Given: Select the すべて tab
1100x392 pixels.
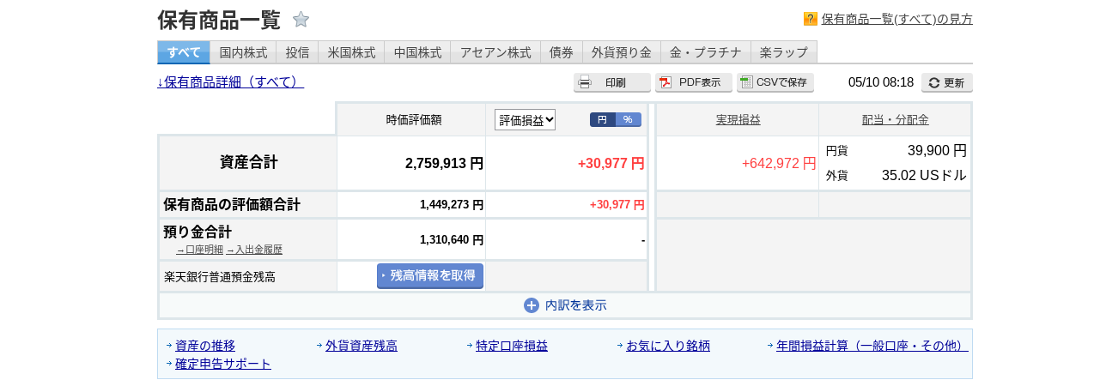Looking at the screenshot, I should coord(184,52).
